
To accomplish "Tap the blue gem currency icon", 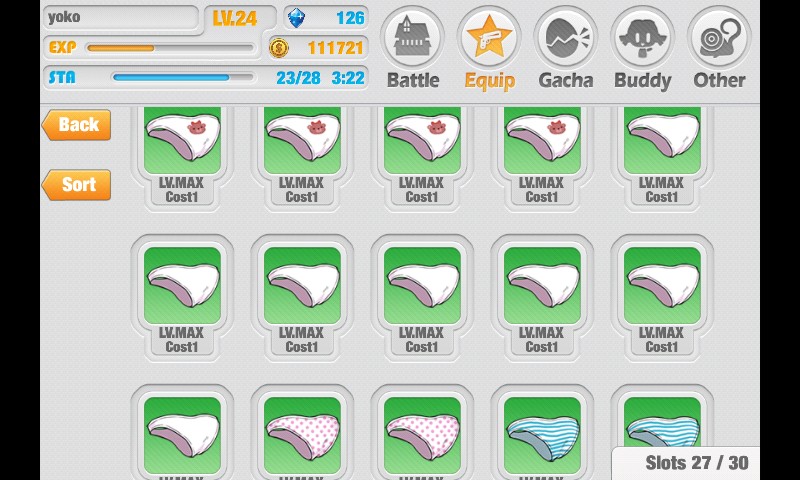I will click(296, 18).
